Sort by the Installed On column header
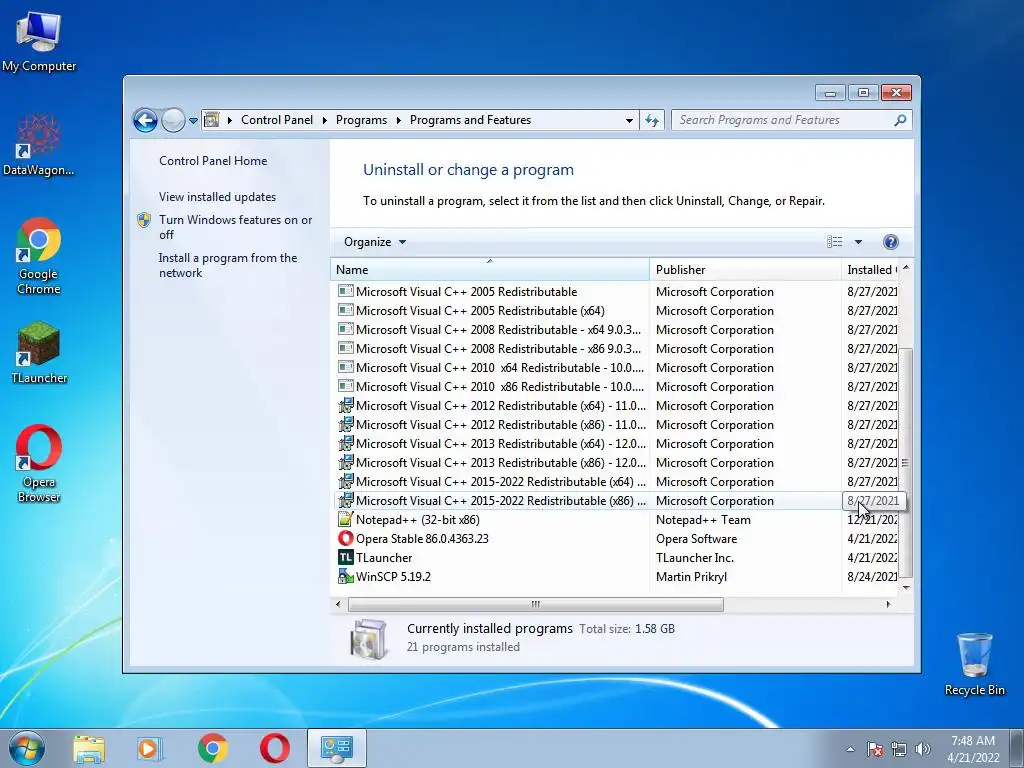The width and height of the screenshot is (1024, 768). [x=871, y=270]
